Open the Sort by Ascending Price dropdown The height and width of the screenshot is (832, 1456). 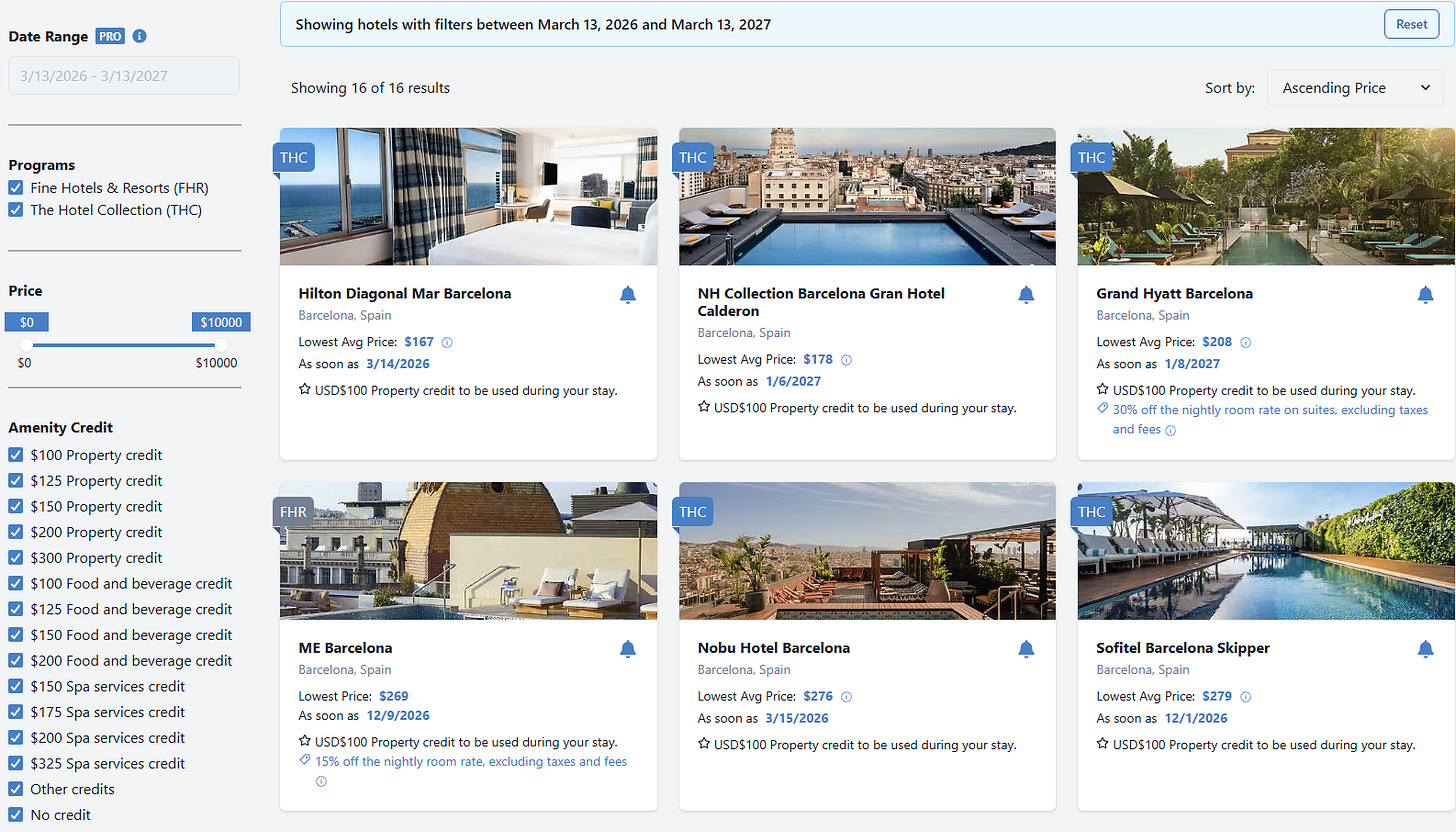tap(1355, 88)
